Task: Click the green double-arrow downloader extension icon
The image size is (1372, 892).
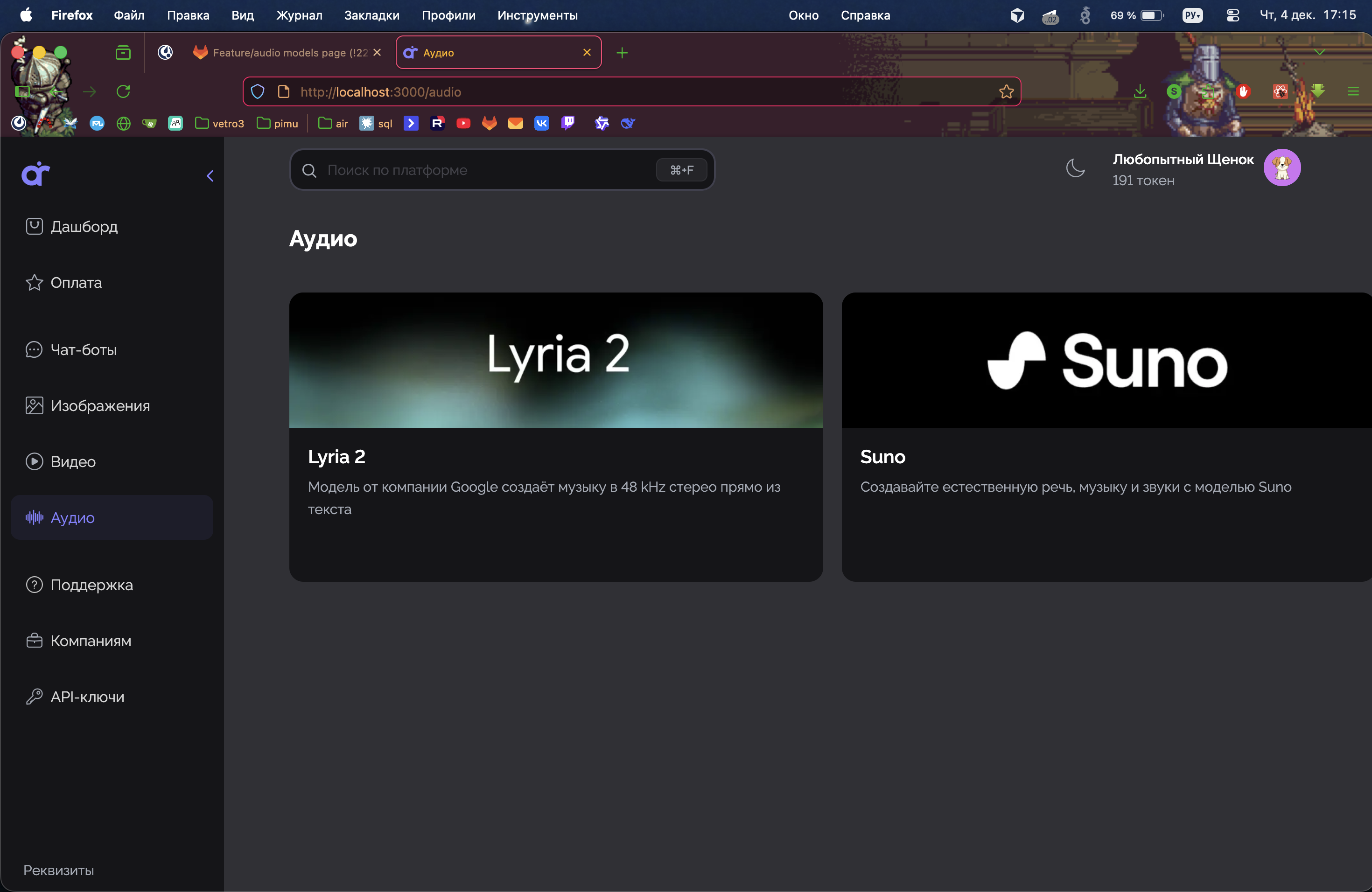Action: point(1318,91)
